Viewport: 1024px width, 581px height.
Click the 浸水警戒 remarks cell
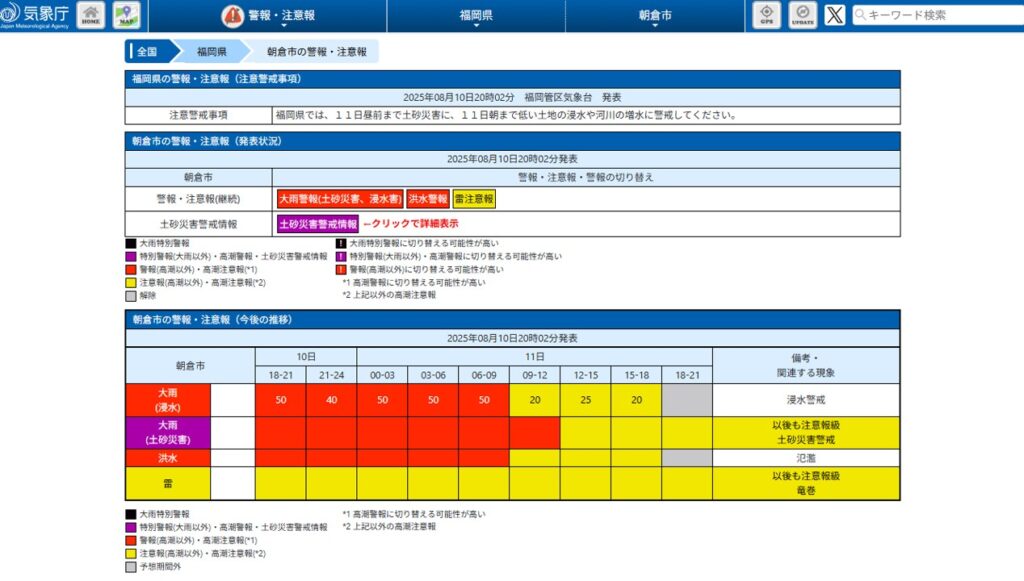click(x=806, y=400)
